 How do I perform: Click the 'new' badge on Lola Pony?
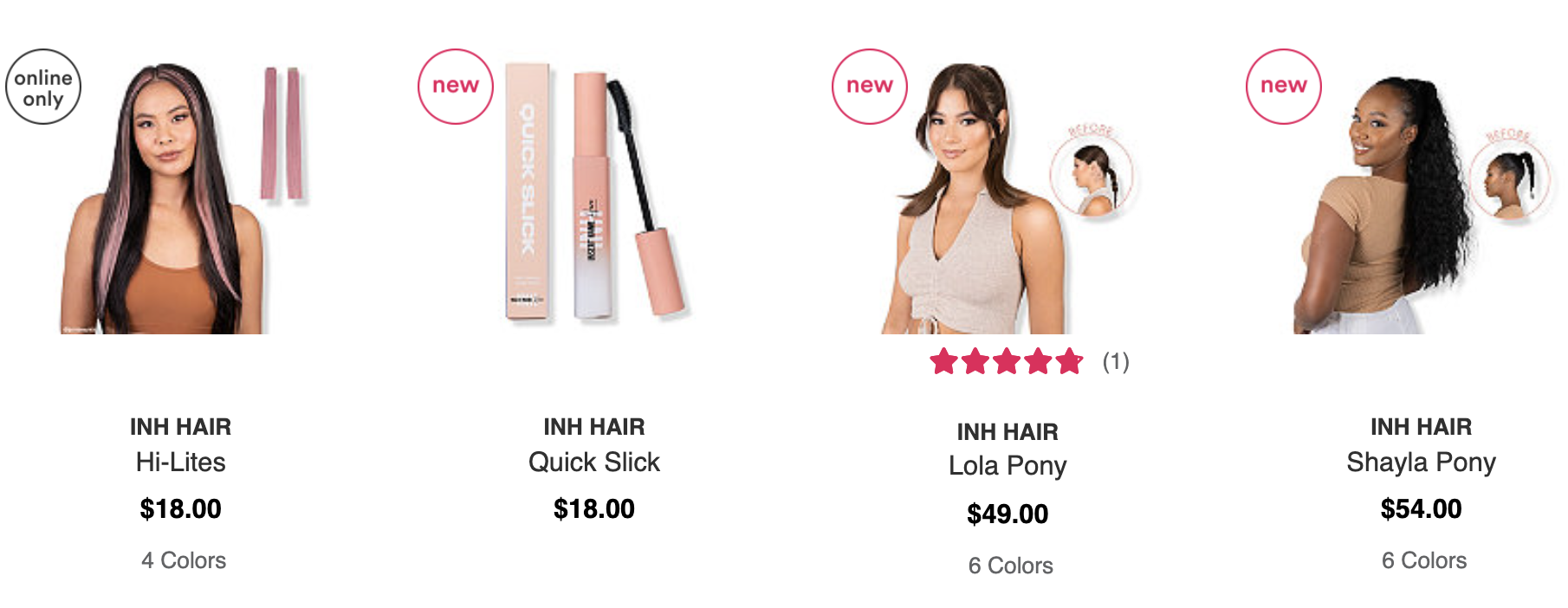click(x=870, y=87)
